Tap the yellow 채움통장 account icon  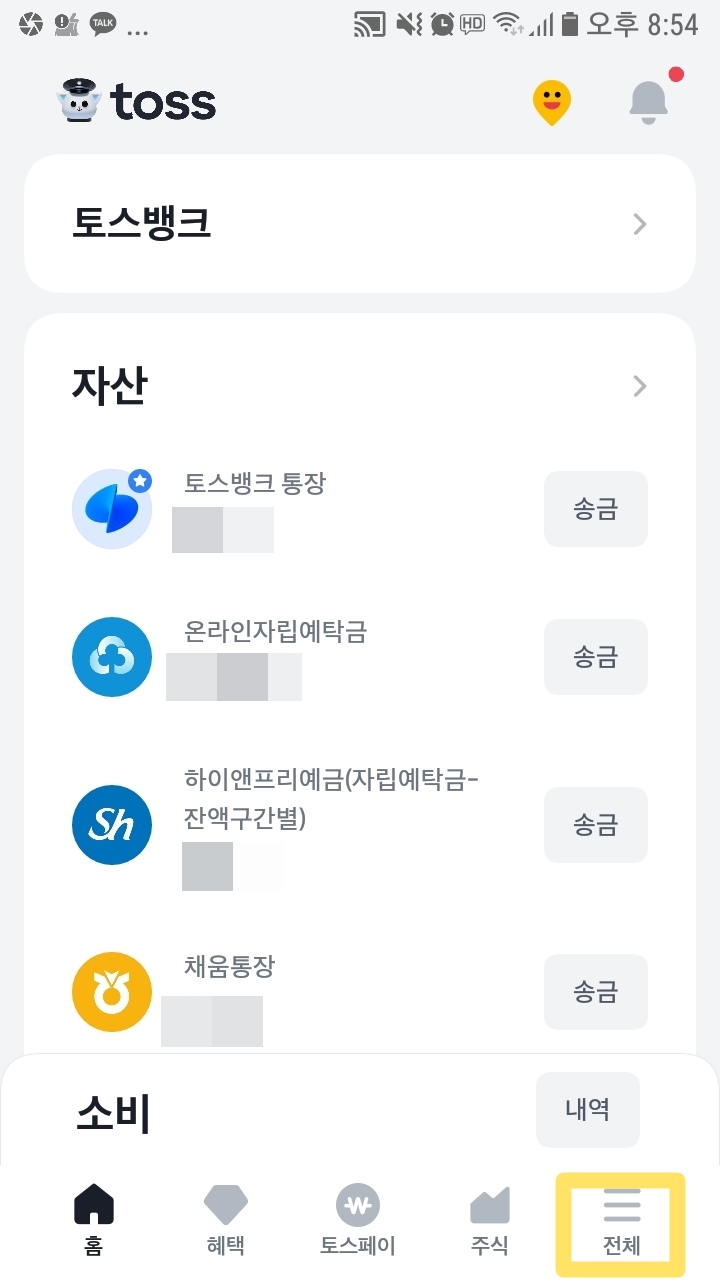tap(112, 992)
